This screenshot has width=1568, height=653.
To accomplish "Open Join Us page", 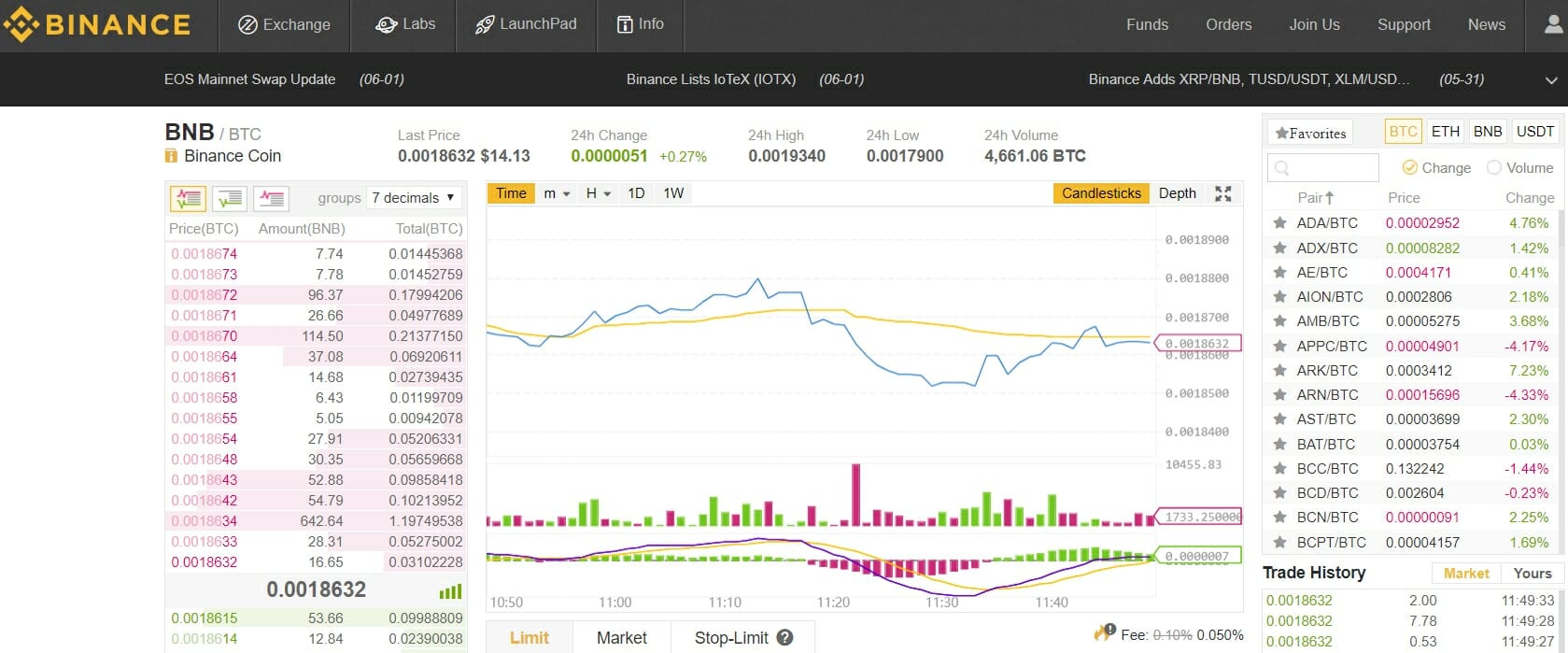I will click(1314, 24).
